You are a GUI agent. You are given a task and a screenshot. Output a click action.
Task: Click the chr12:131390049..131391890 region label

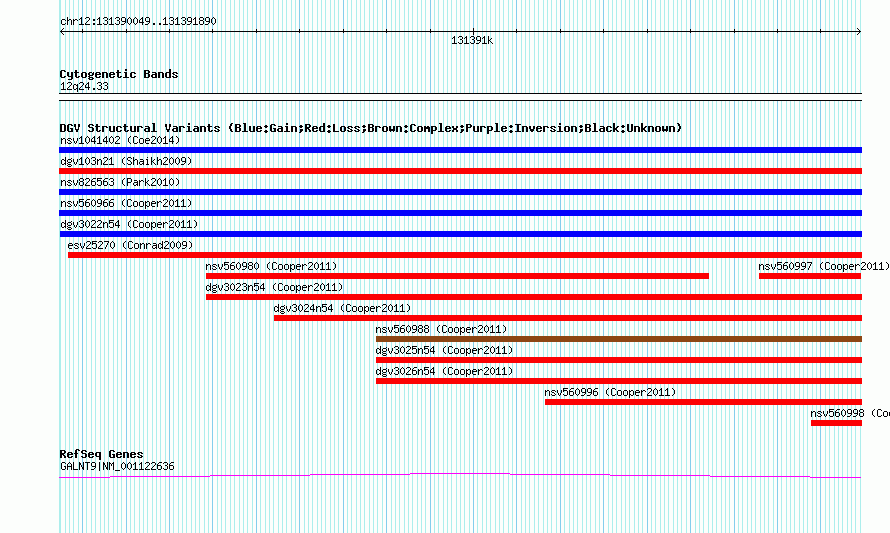138,22
